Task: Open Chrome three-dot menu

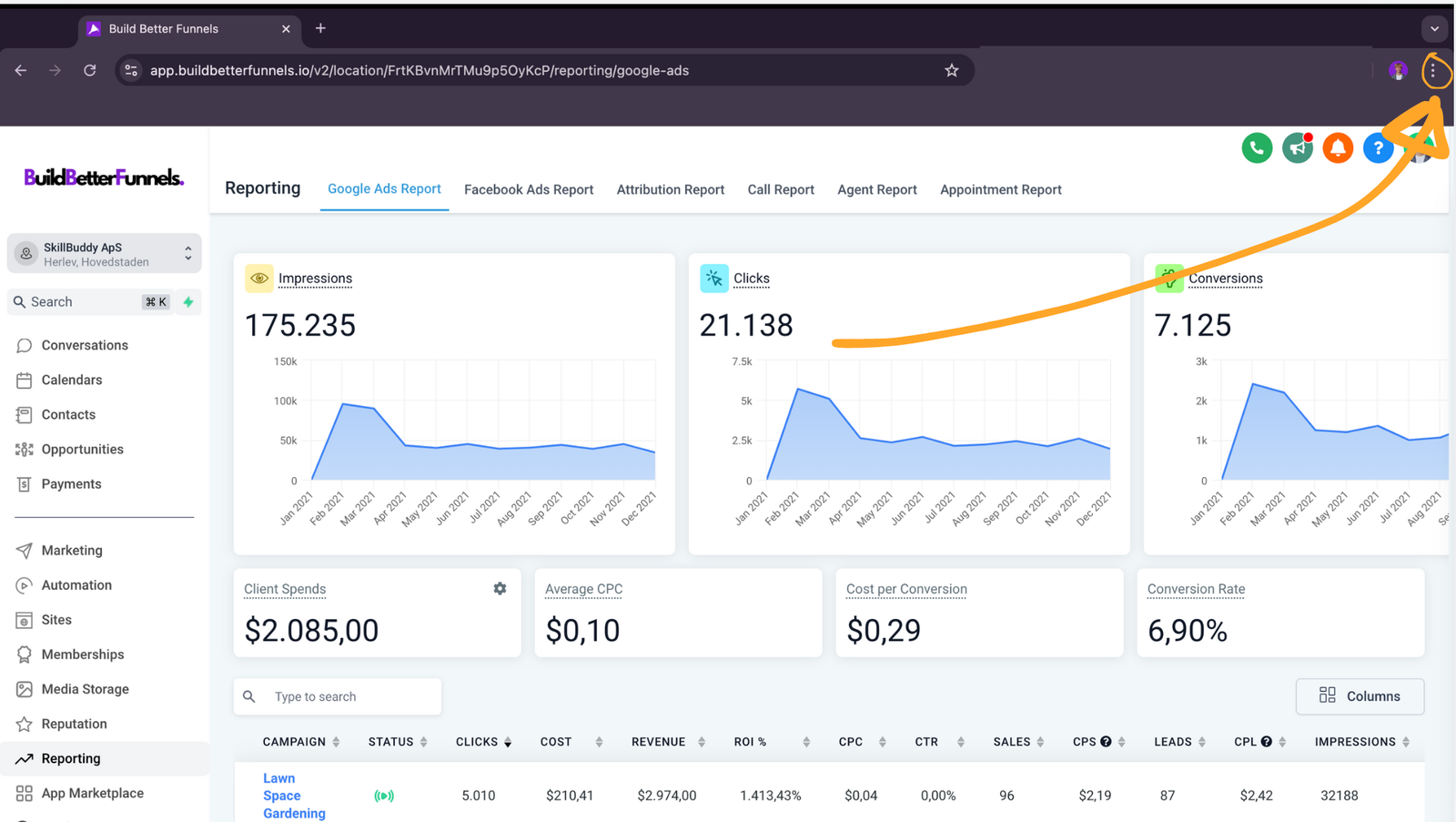Action: tap(1432, 71)
